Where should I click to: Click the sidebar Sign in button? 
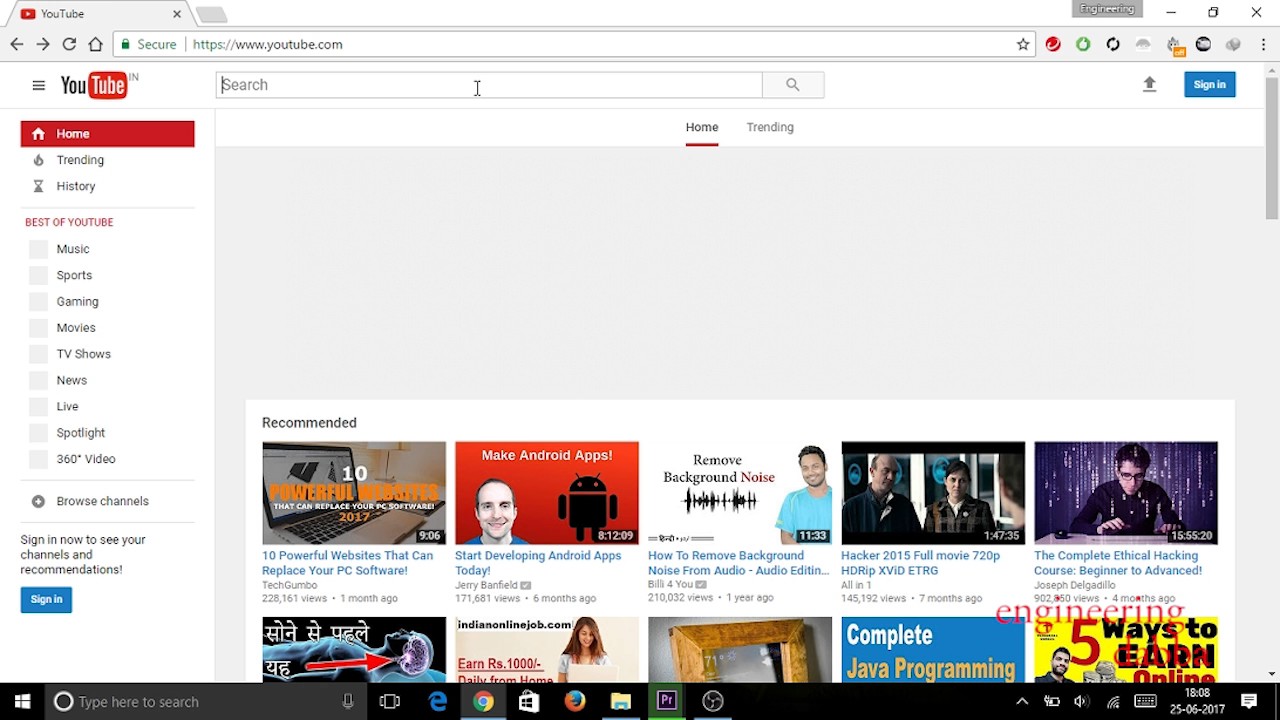tap(46, 599)
